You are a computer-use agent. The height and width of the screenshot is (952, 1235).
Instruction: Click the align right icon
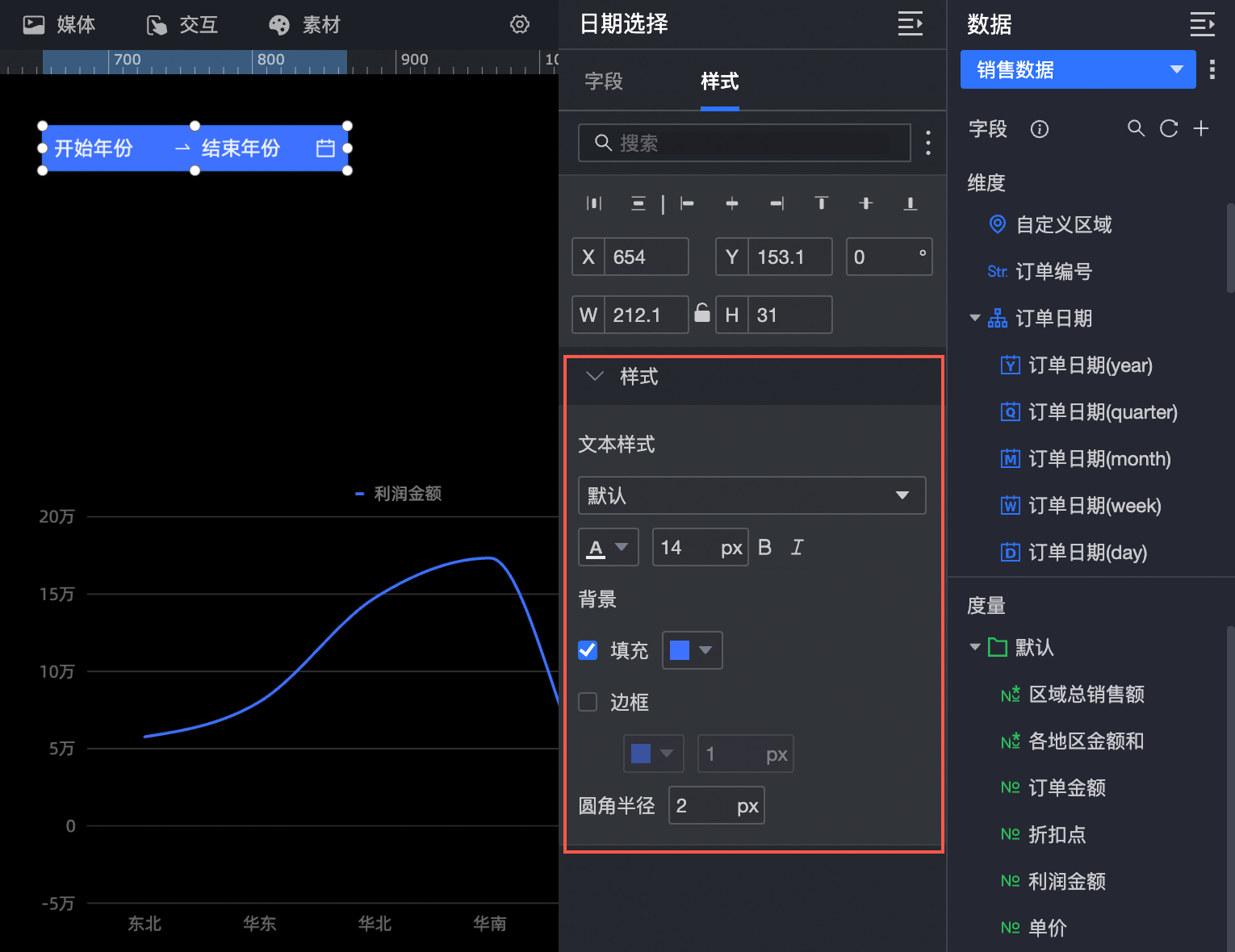coord(777,203)
